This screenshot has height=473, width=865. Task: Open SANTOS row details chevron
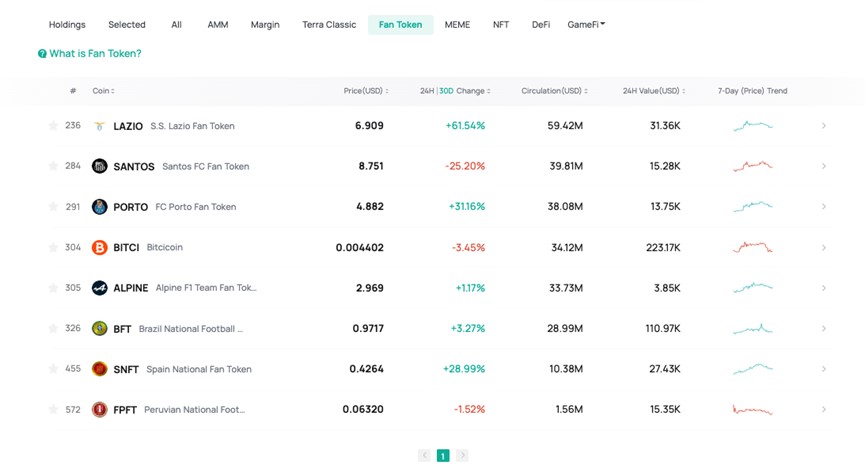(824, 166)
